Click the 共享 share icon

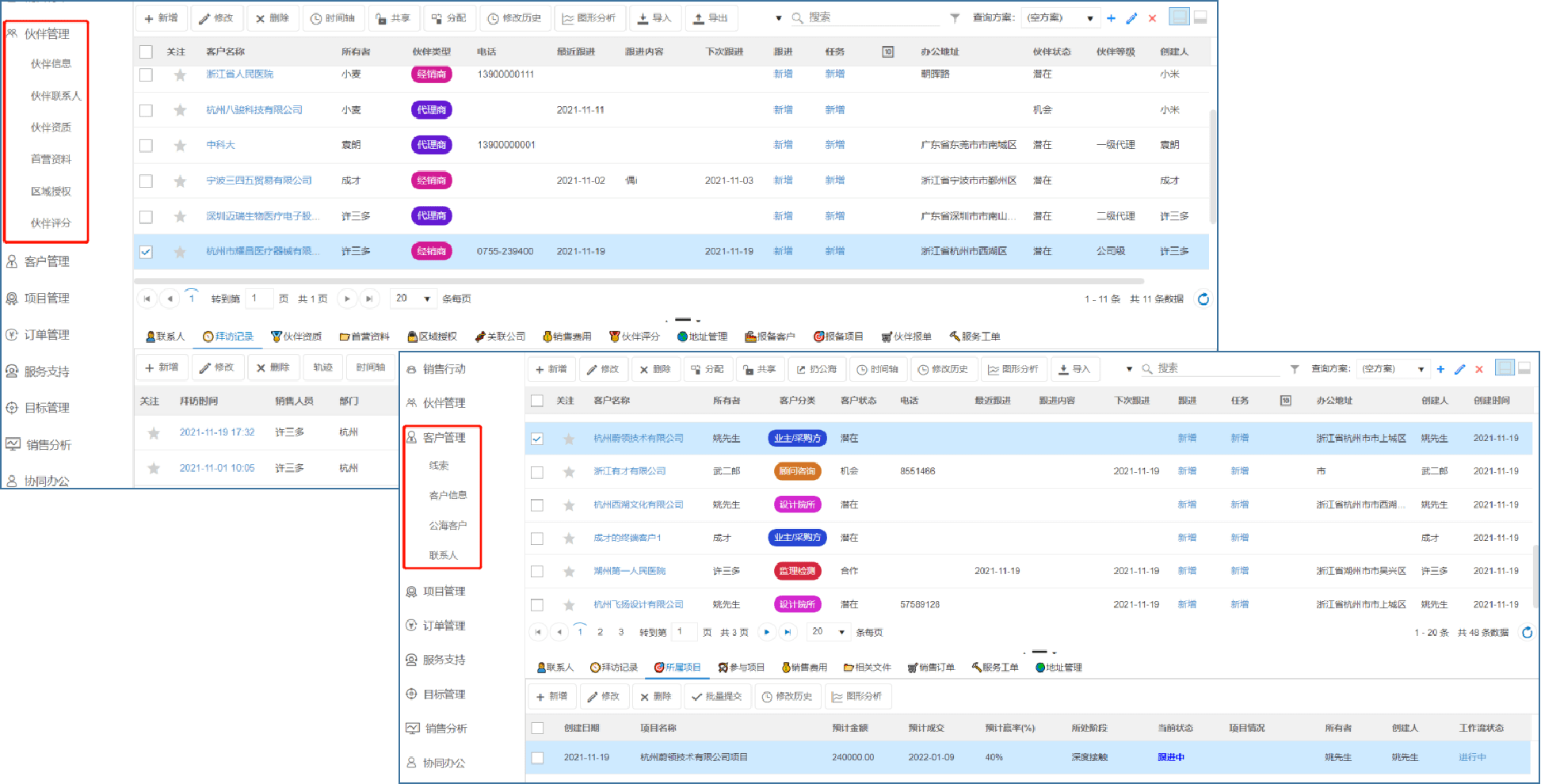point(394,17)
